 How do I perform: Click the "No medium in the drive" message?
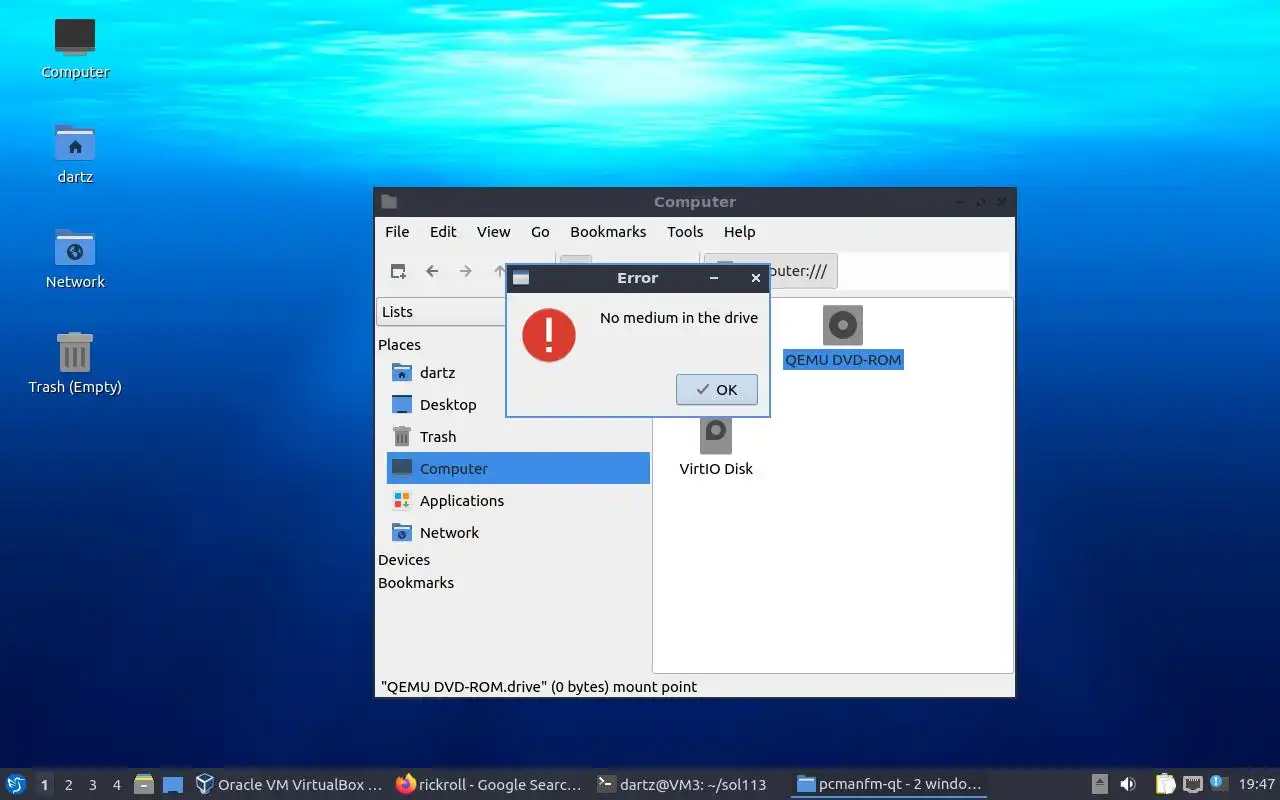tap(679, 318)
